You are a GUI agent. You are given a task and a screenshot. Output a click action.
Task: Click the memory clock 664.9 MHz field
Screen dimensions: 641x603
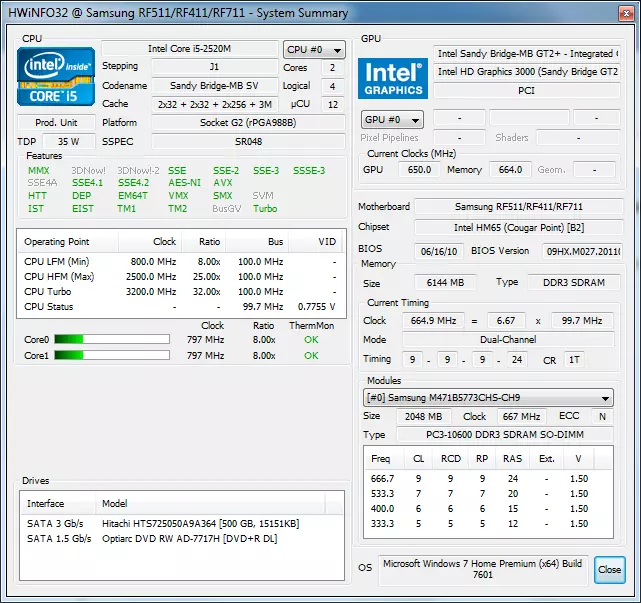pyautogui.click(x=433, y=321)
